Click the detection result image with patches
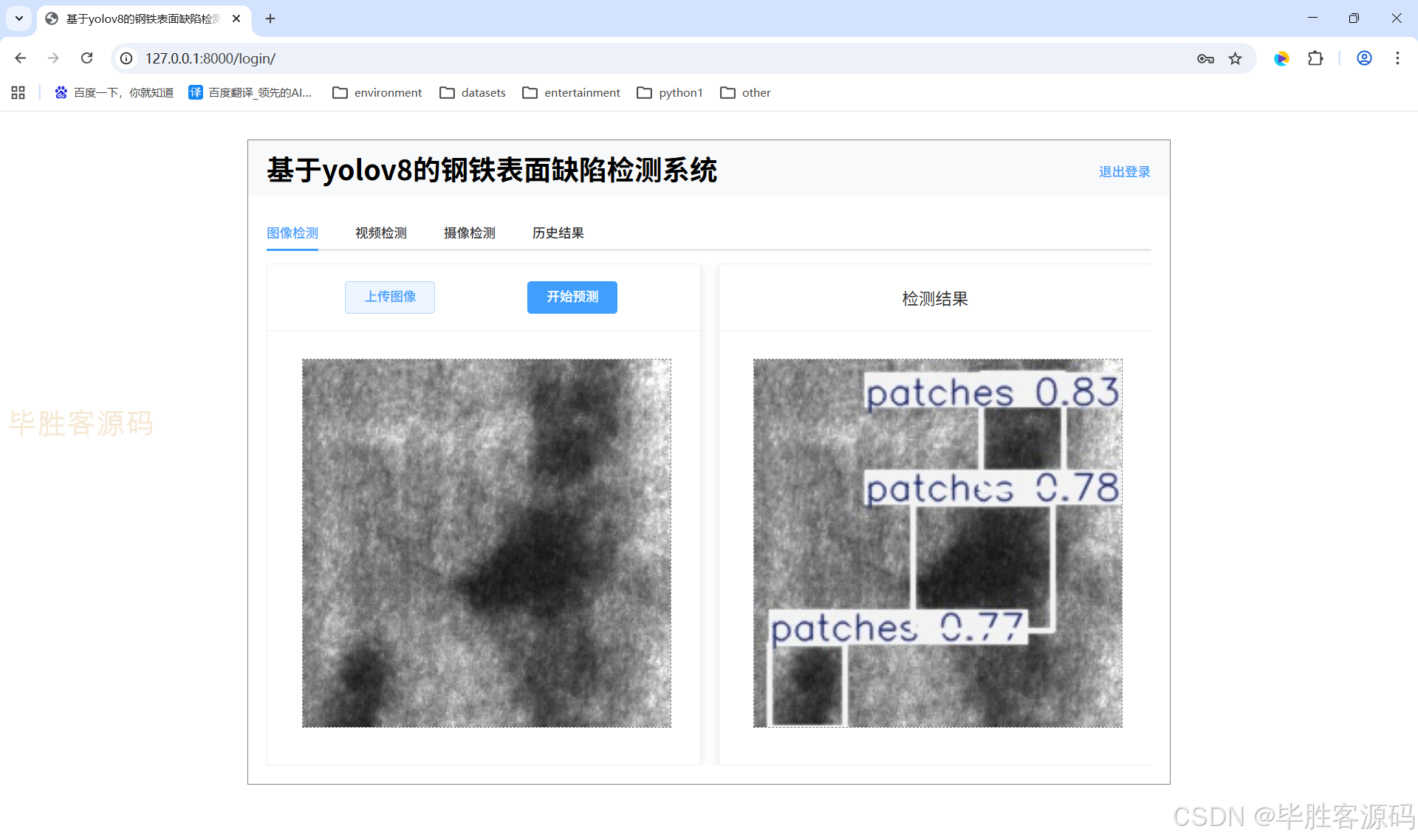The height and width of the screenshot is (840, 1418). [937, 543]
